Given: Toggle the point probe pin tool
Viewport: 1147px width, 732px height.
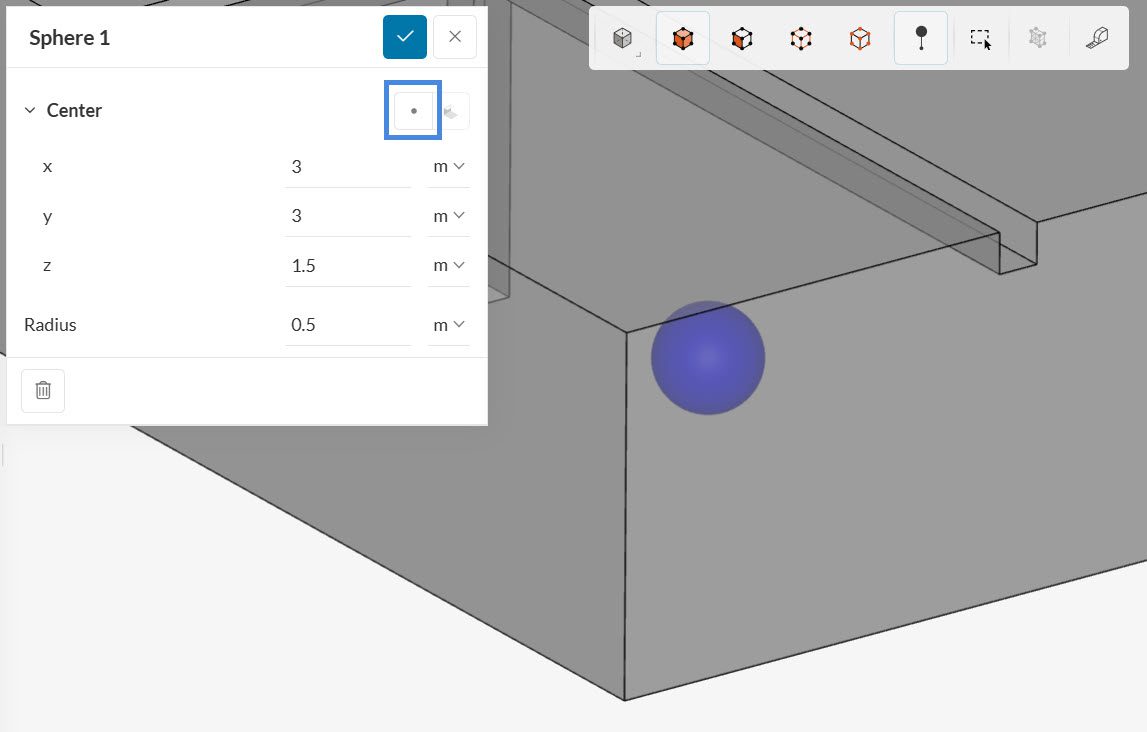Looking at the screenshot, I should coord(921,39).
